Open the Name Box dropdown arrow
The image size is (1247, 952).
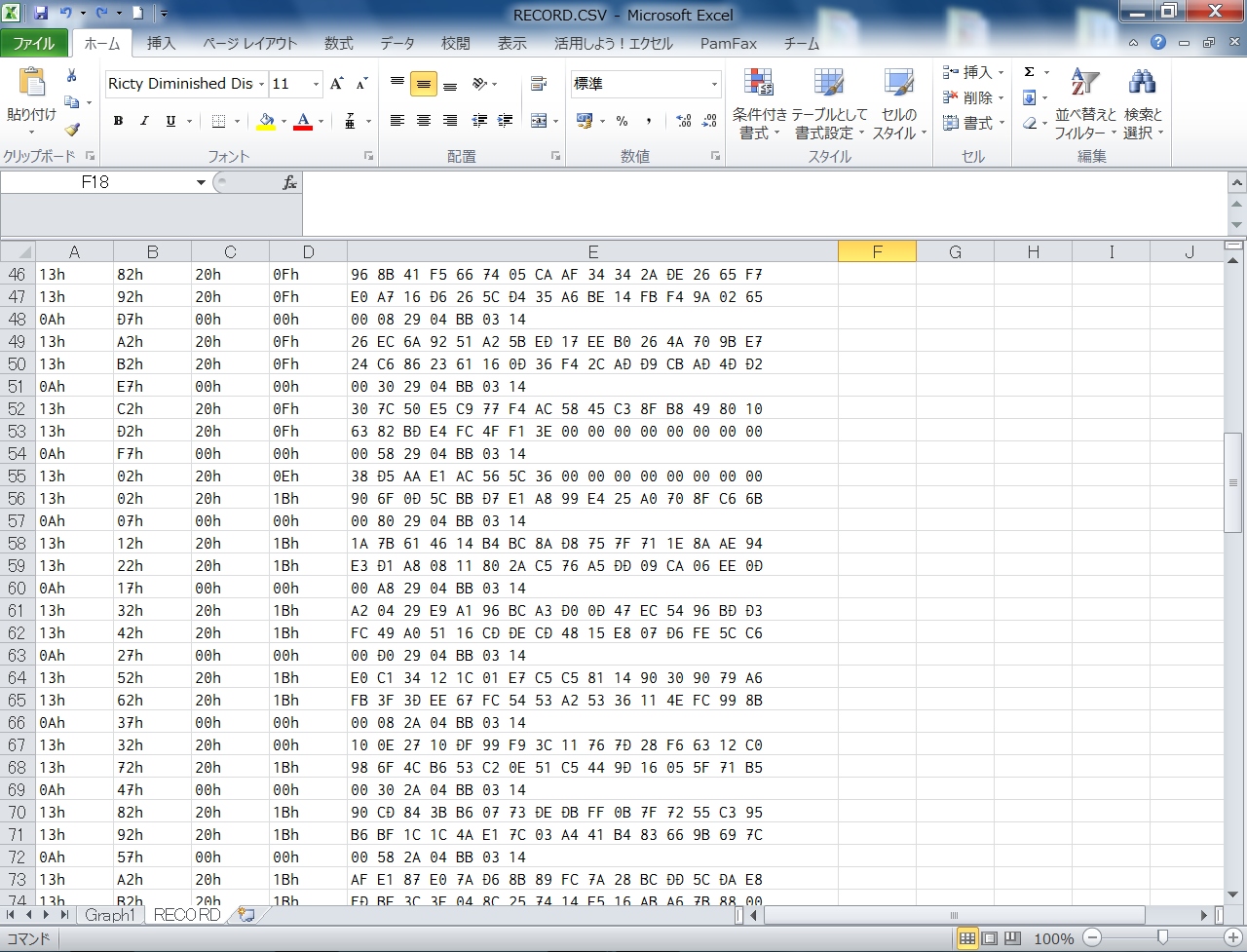[x=201, y=182]
